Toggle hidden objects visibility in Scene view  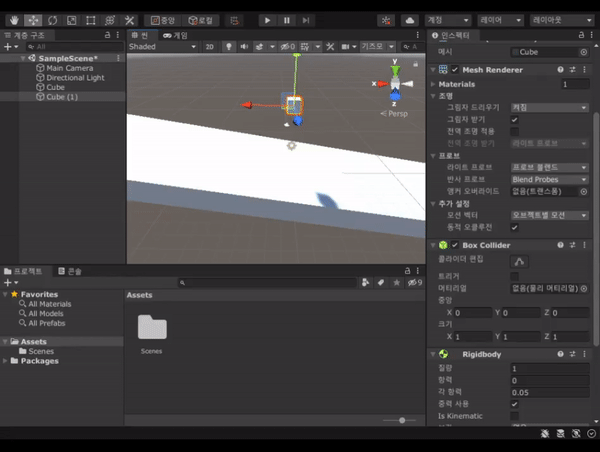288,47
